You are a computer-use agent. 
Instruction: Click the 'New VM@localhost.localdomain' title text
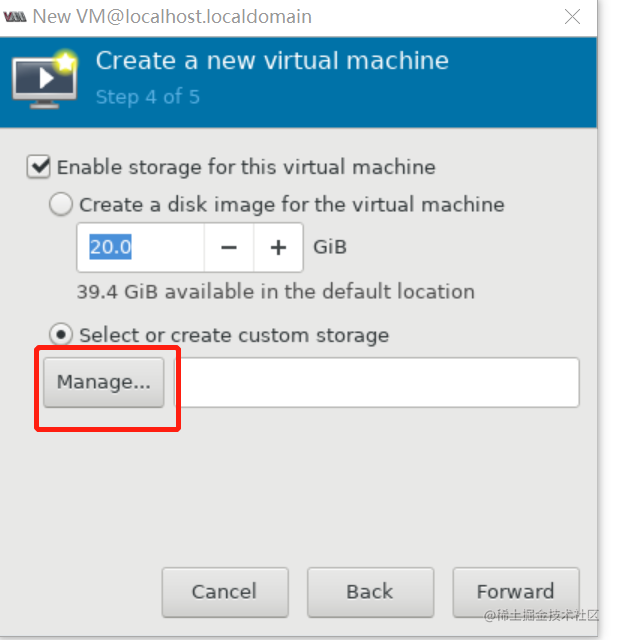pos(172,17)
